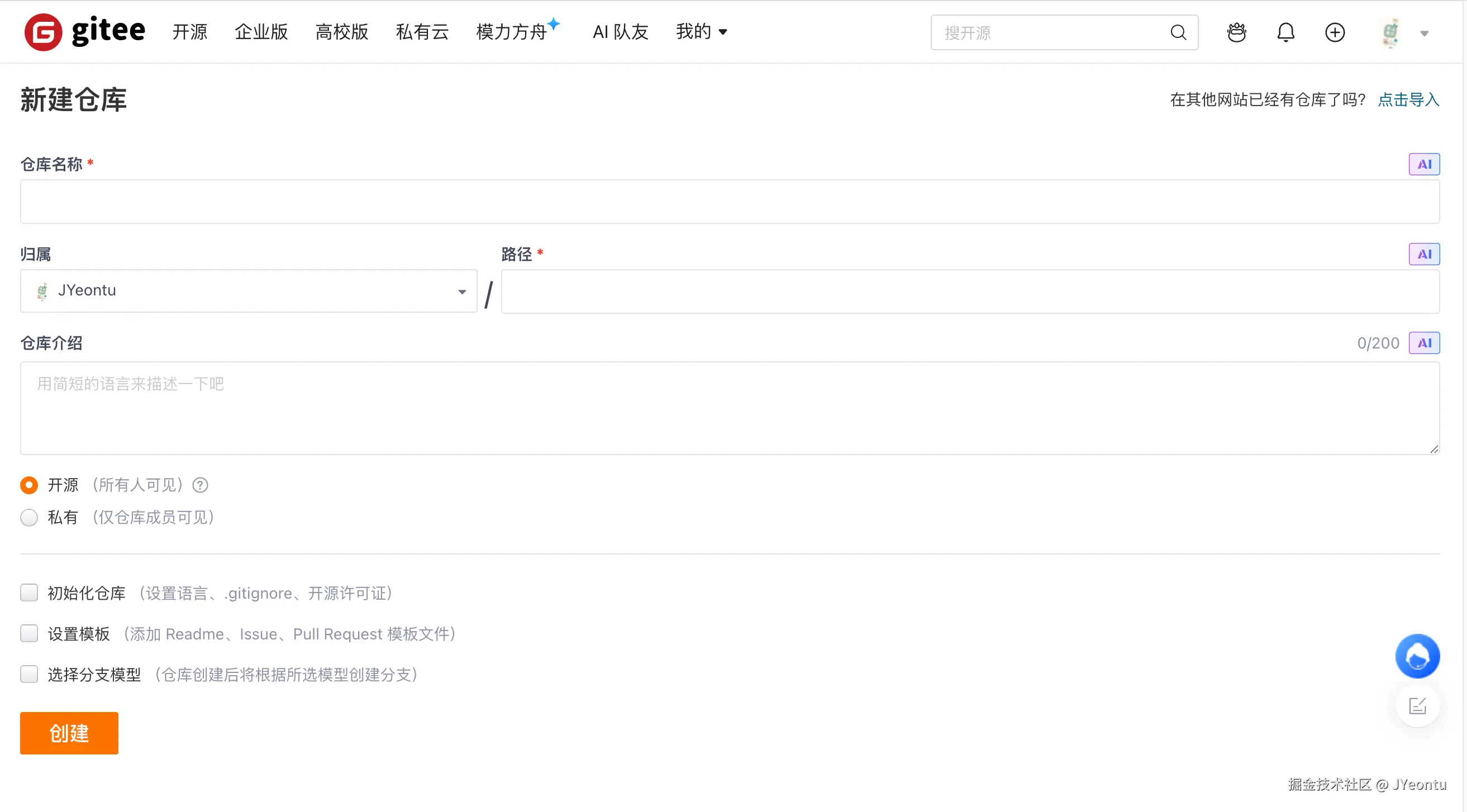
Task: Tick the 选择分支模型 checkbox
Action: pos(29,675)
